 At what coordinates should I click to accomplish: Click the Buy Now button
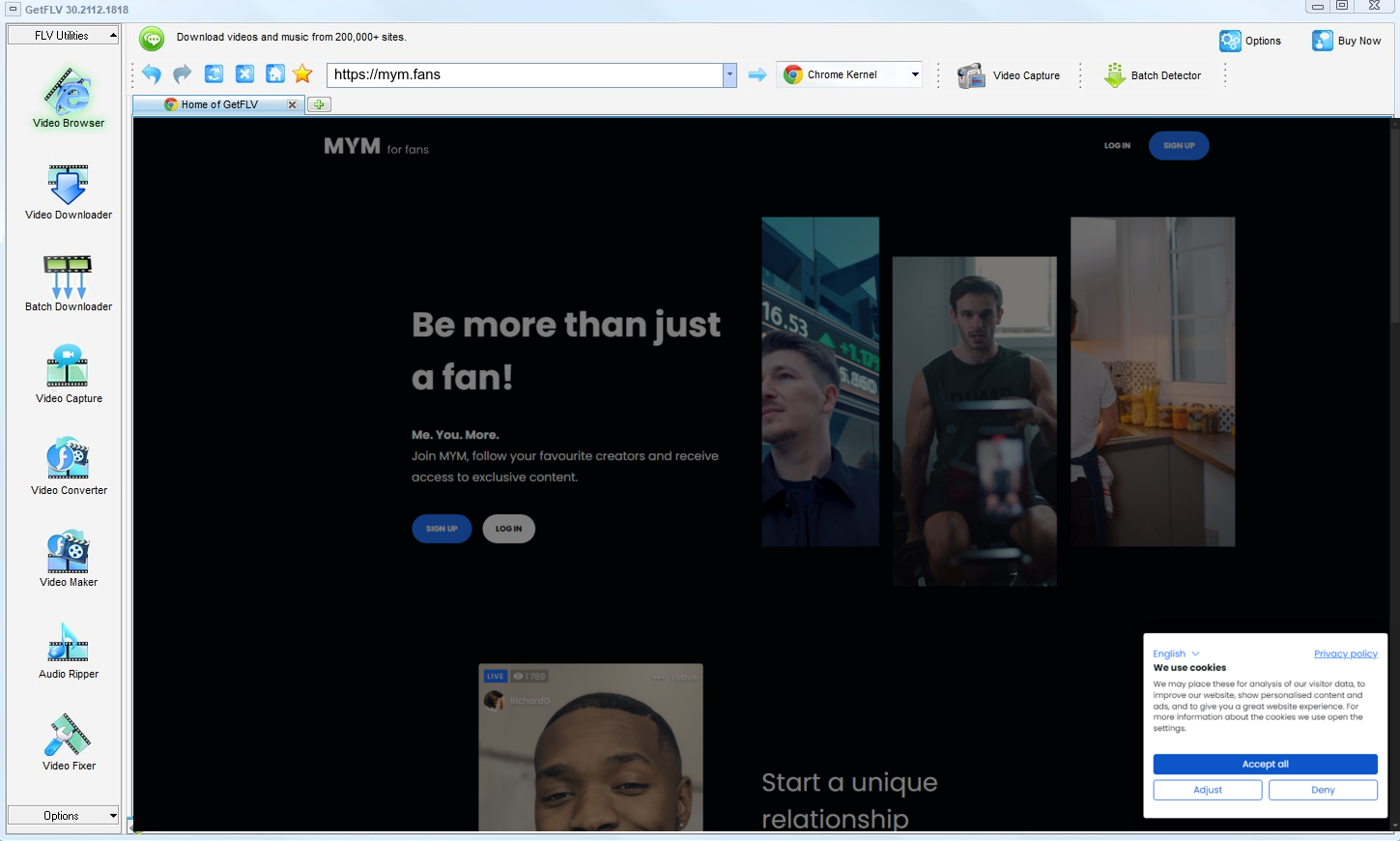pyautogui.click(x=1346, y=41)
